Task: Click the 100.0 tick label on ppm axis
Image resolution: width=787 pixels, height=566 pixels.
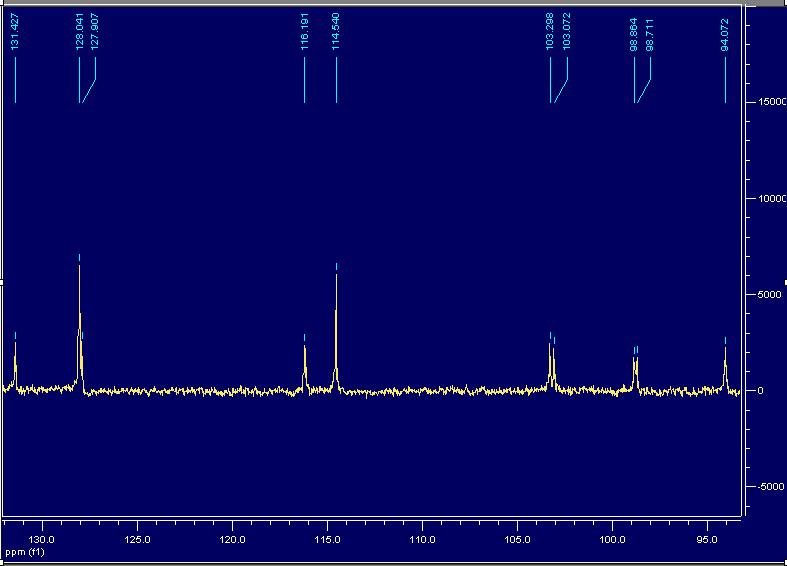Action: click(x=612, y=540)
